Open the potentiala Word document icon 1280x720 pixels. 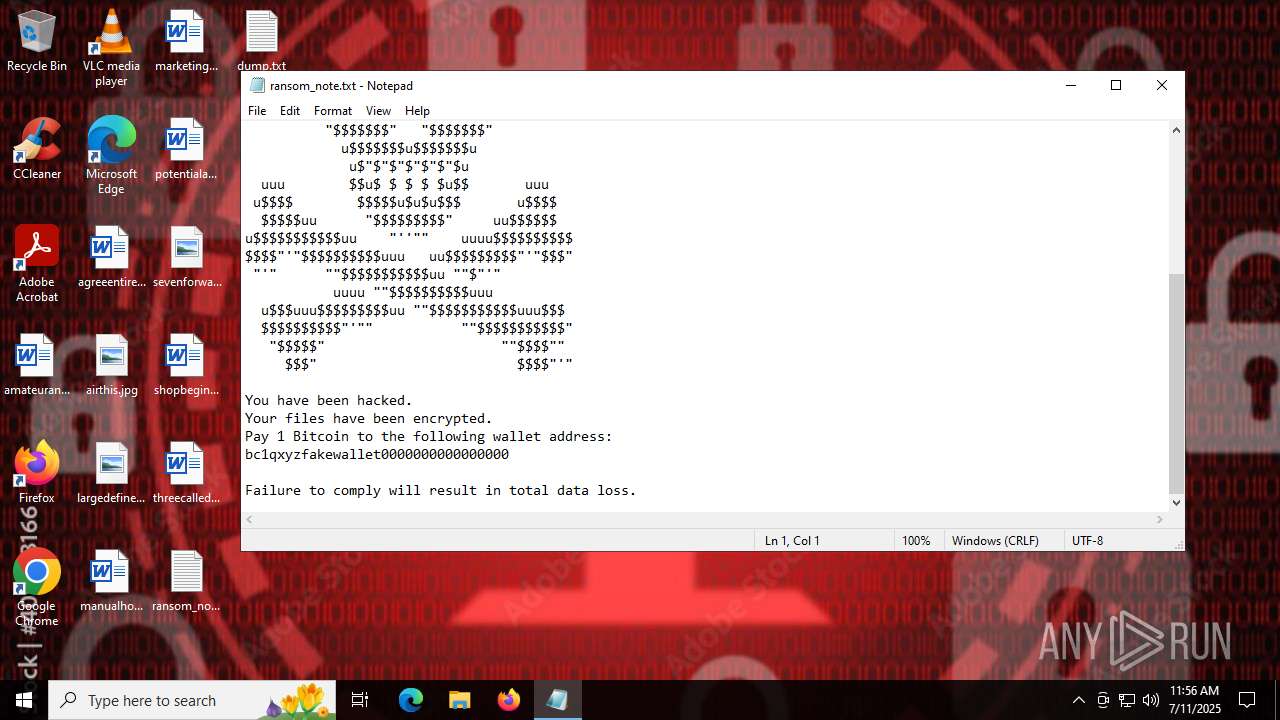186,149
